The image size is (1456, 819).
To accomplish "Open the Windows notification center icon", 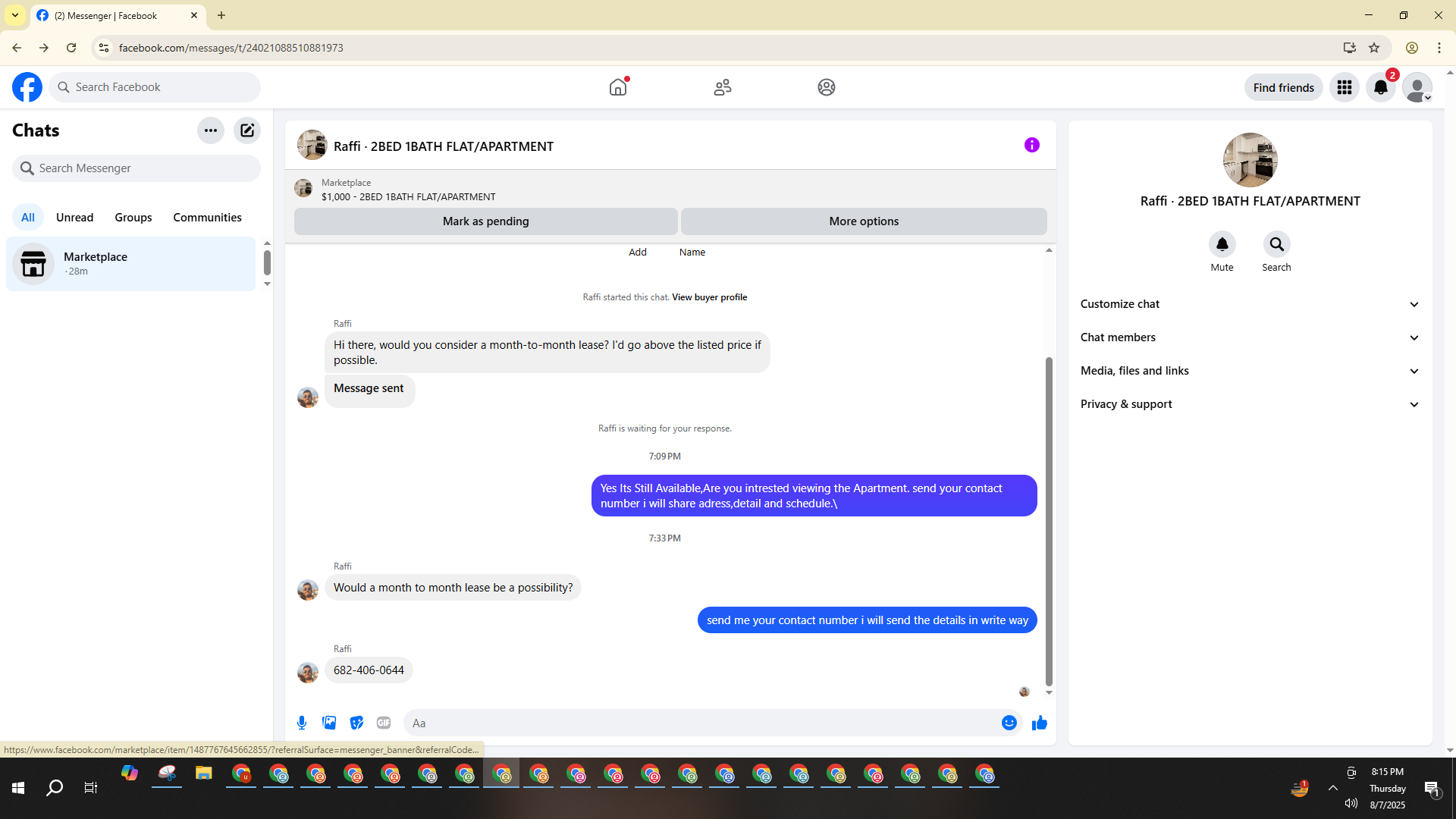I will click(x=1432, y=789).
